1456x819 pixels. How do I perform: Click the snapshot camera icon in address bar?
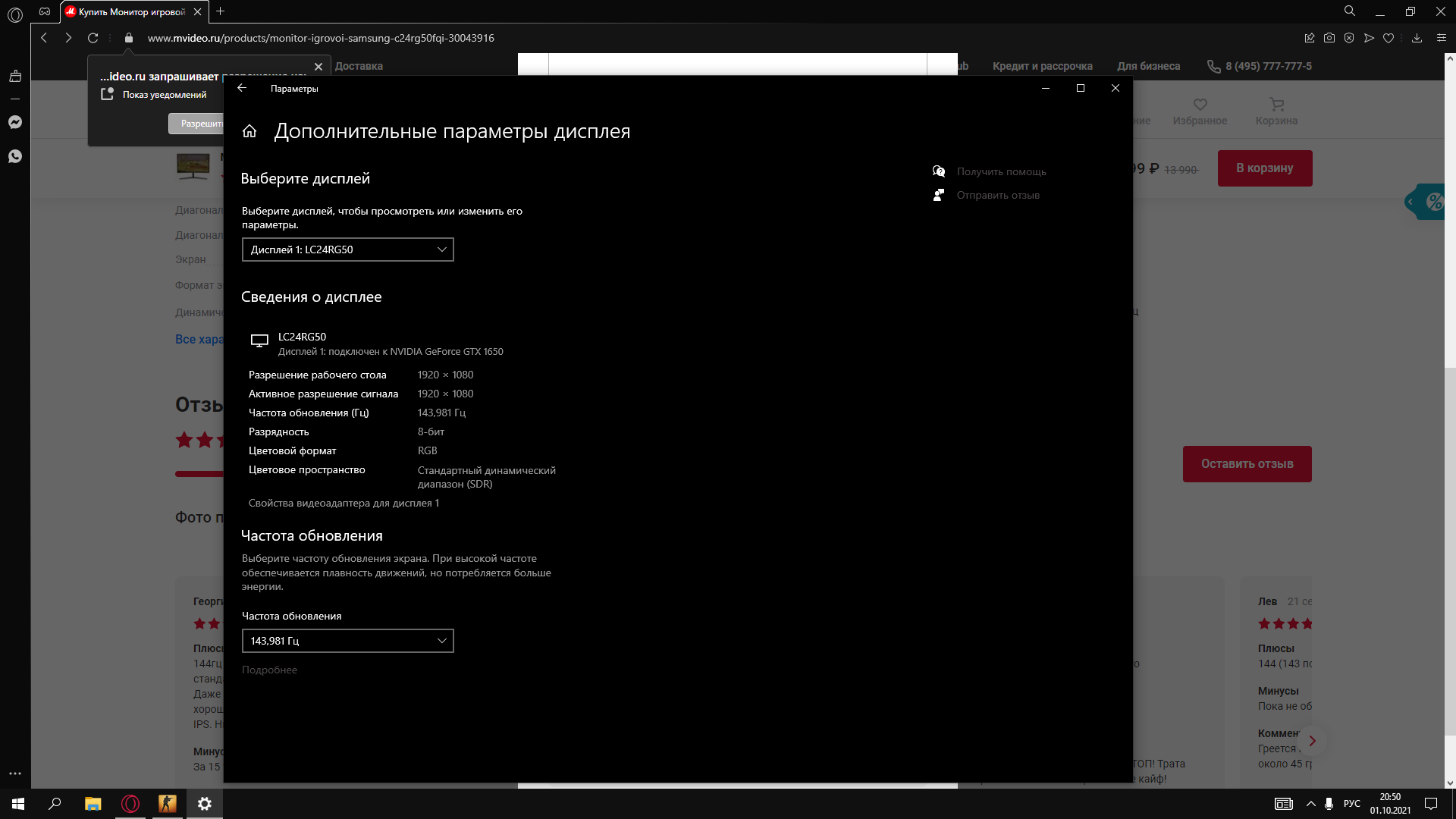(1329, 38)
